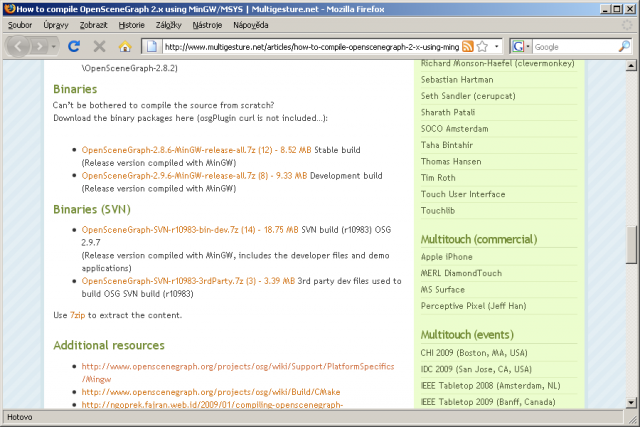Image resolution: width=640 pixels, height=427 pixels.
Task: Open Taha Bintahir sidebar link
Action: 447,145
